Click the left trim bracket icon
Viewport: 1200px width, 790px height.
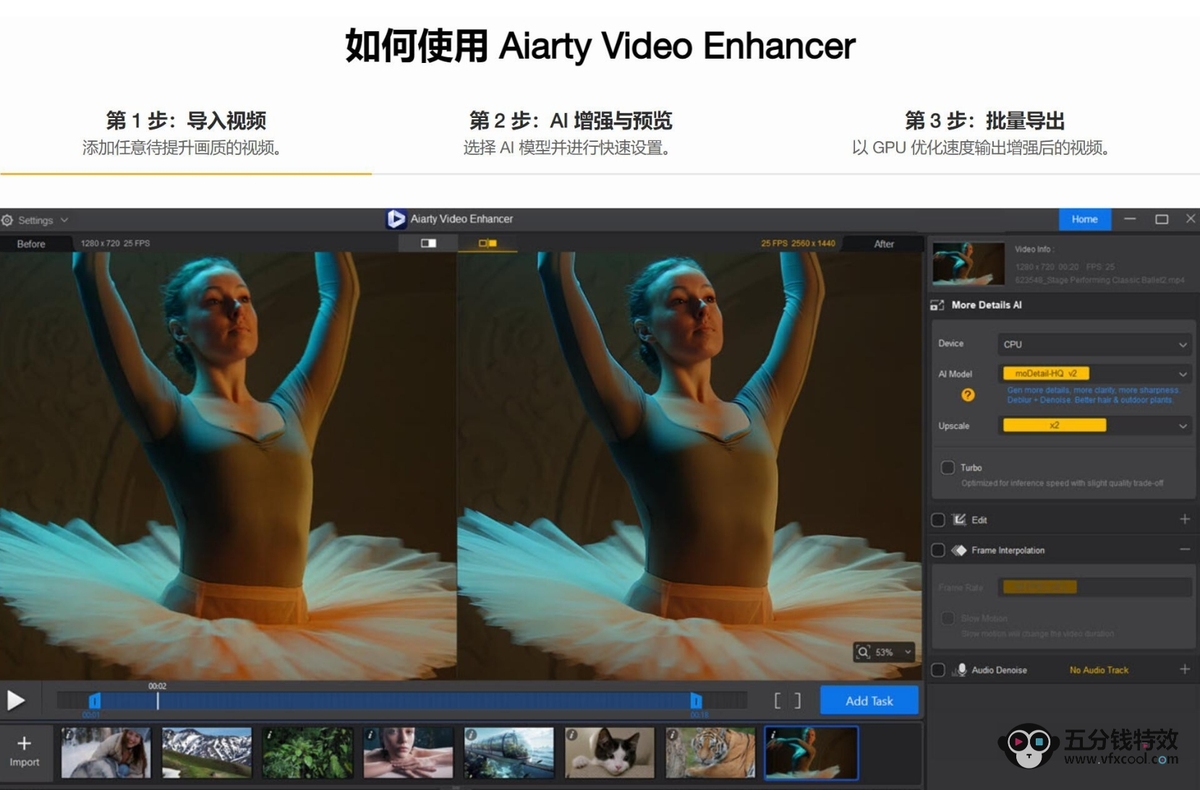(x=778, y=701)
